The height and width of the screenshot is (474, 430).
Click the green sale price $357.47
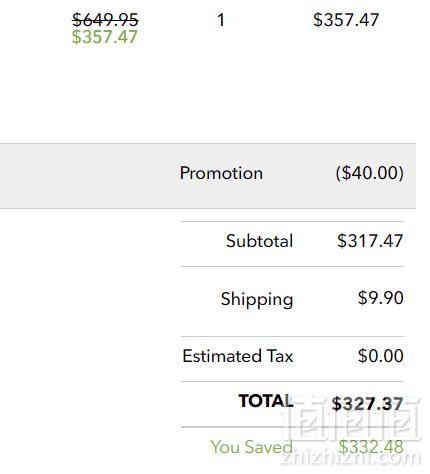click(x=105, y=37)
